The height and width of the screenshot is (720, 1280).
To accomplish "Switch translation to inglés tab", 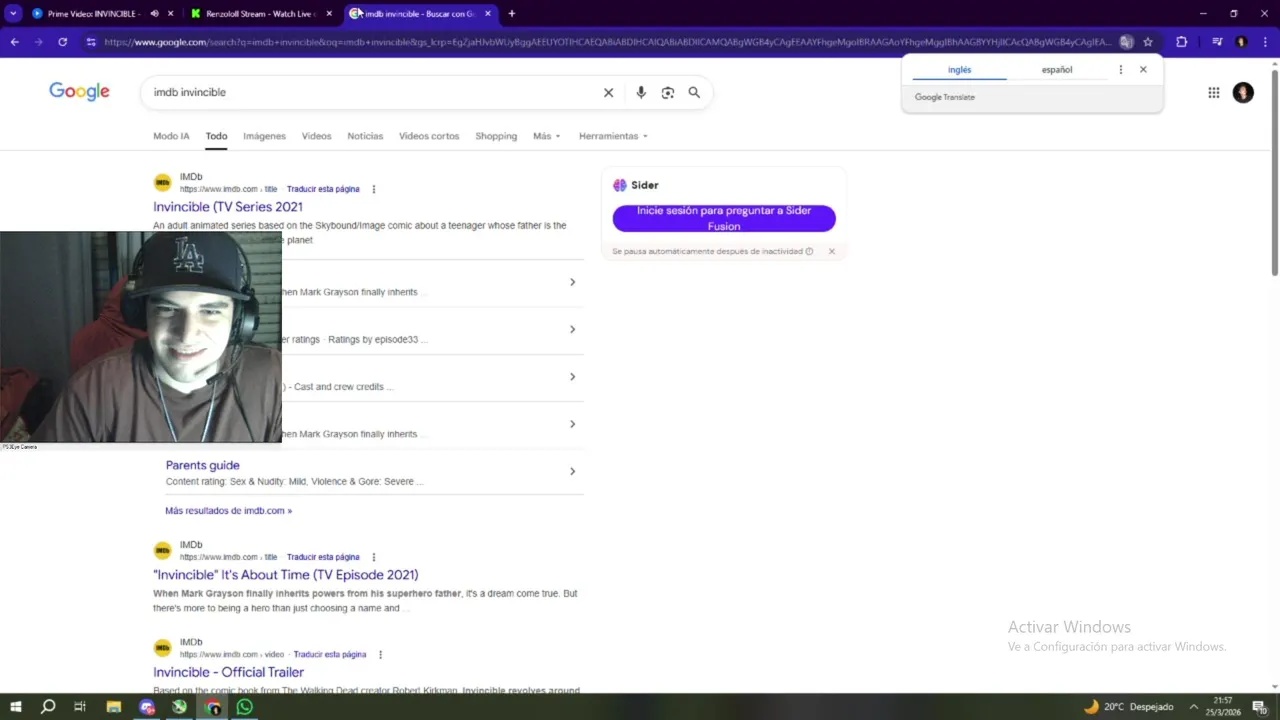I will [959, 70].
